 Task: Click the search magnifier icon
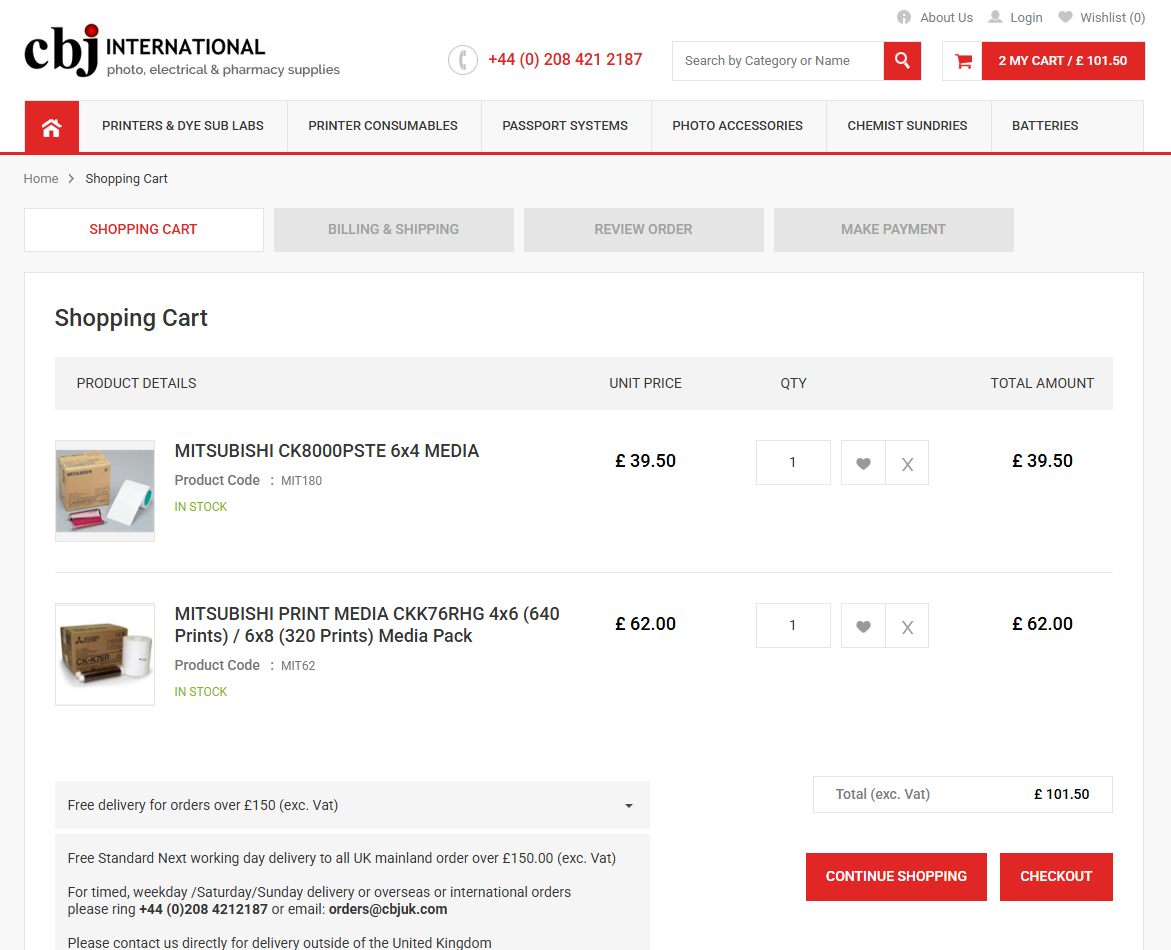pyautogui.click(x=901, y=60)
